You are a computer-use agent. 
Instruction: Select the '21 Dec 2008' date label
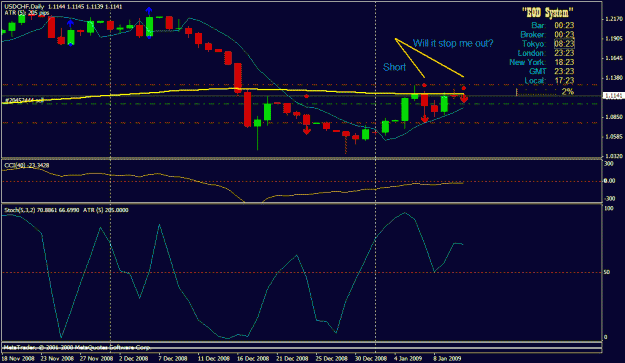point(292,358)
